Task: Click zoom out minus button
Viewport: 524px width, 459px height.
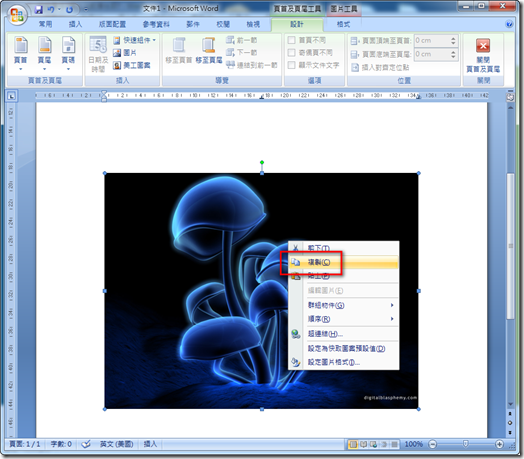Action: (x=432, y=444)
